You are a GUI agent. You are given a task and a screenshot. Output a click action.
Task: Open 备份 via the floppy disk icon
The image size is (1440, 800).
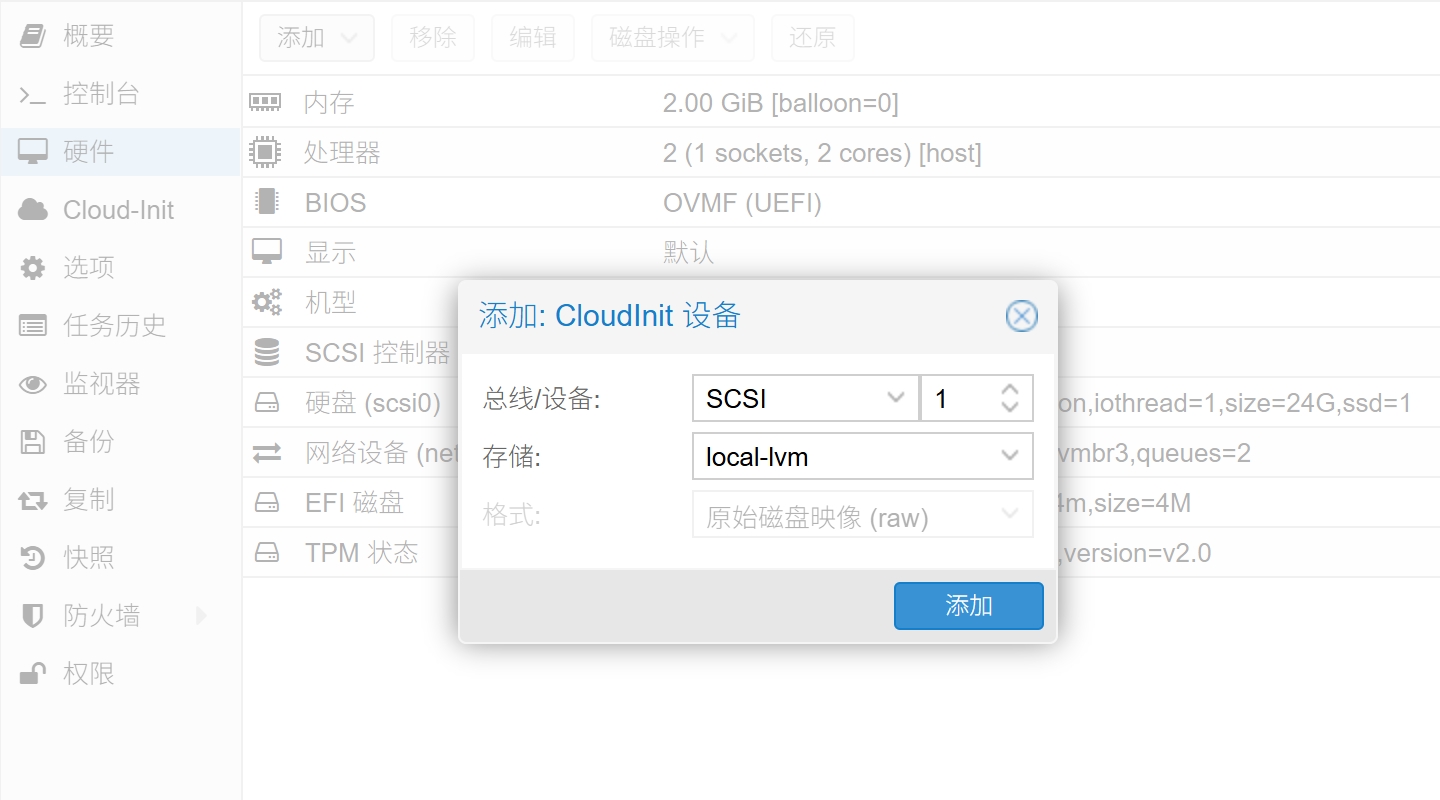[x=33, y=442]
